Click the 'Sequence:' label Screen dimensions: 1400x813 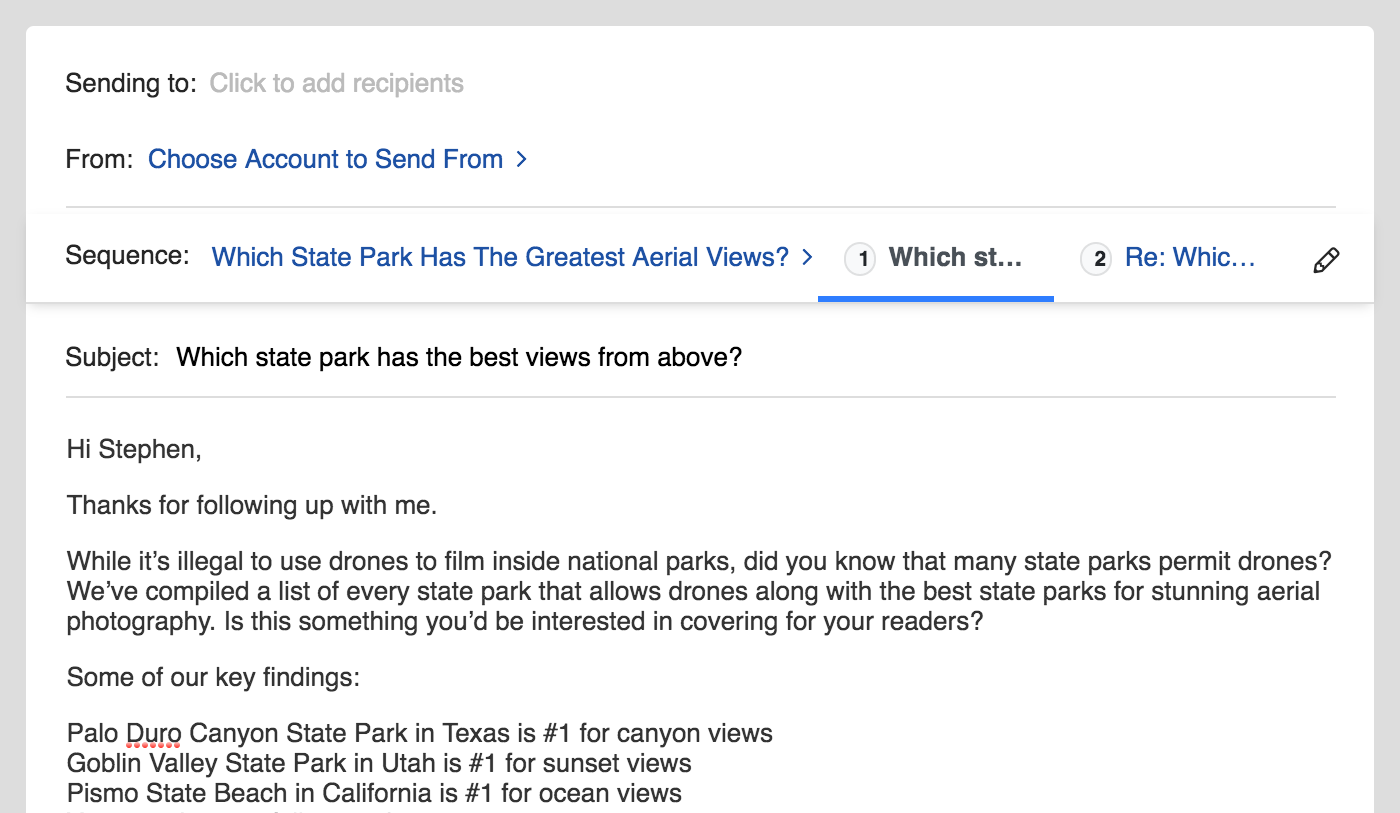tap(127, 256)
